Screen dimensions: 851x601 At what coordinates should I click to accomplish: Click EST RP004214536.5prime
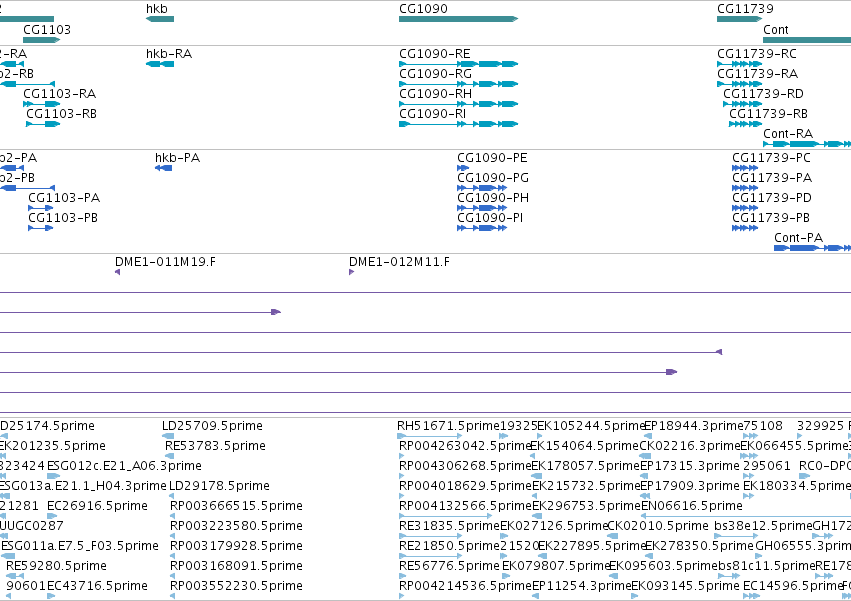coord(402,596)
